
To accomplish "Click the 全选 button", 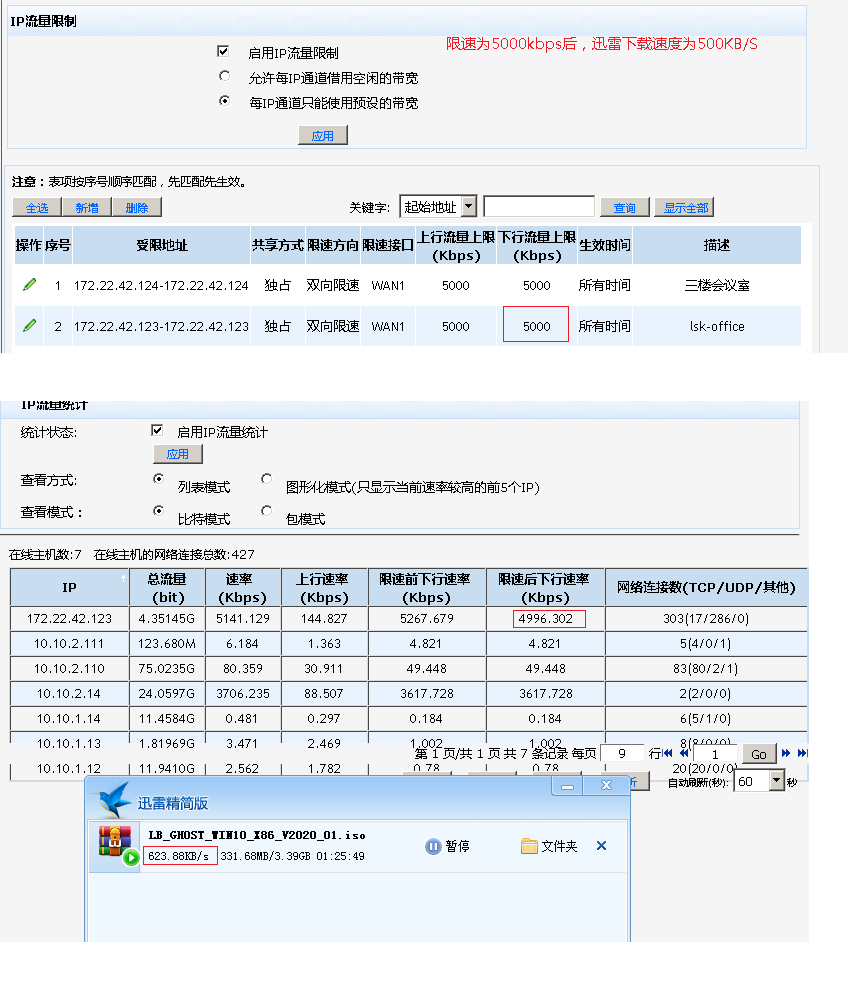I will coord(37,207).
